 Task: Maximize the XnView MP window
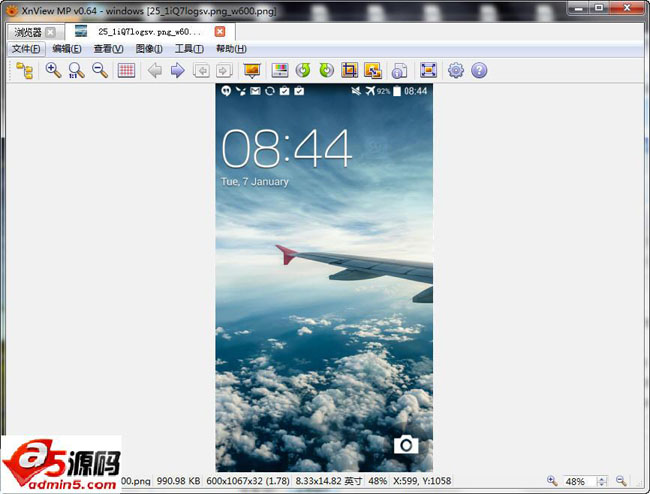599,8
